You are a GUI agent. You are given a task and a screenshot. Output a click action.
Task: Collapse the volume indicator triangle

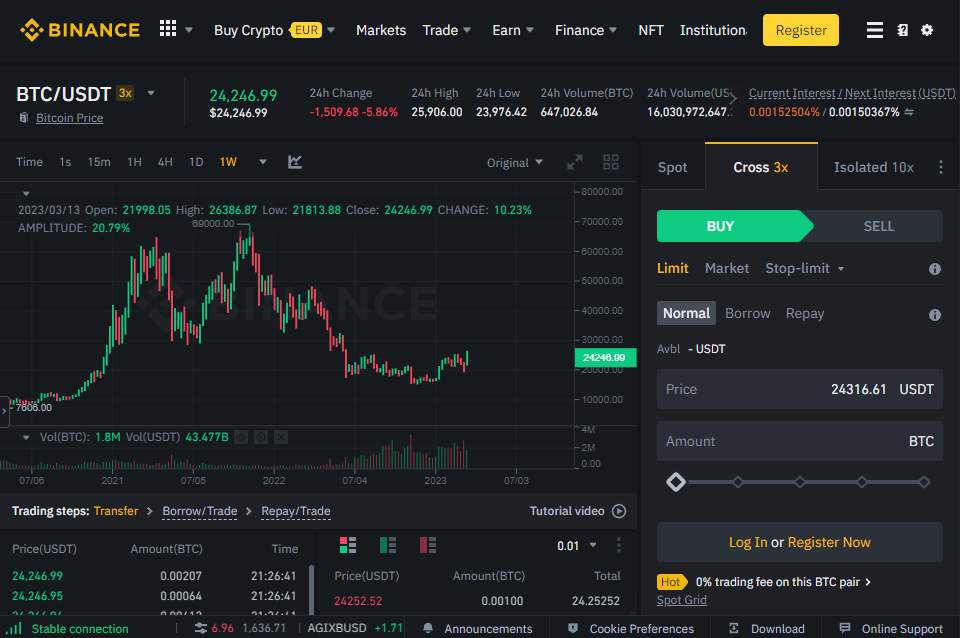pyautogui.click(x=26, y=437)
